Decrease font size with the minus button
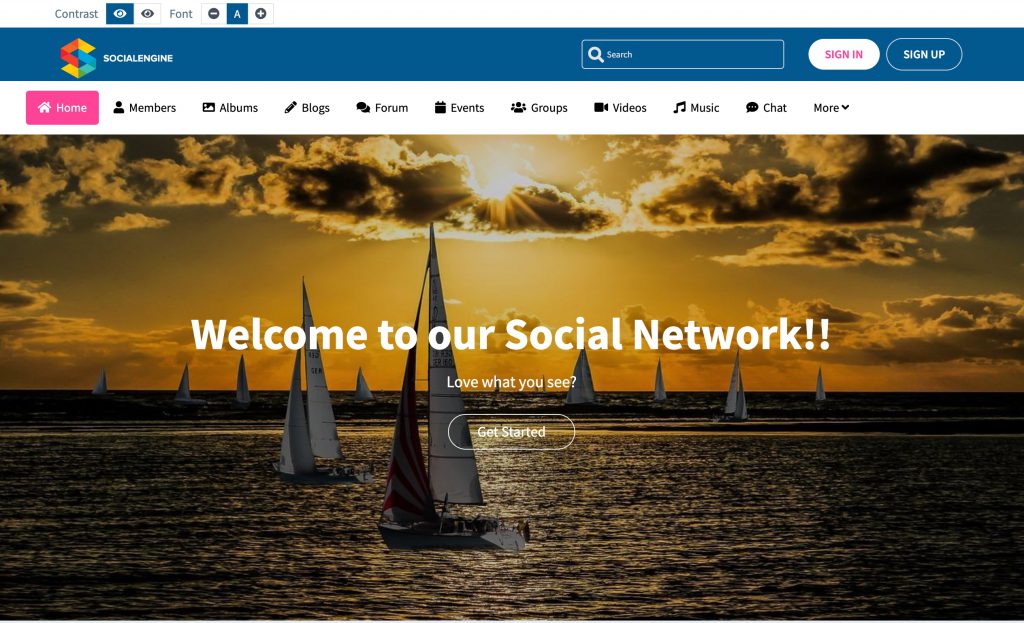The height and width of the screenshot is (623, 1024). (x=214, y=14)
